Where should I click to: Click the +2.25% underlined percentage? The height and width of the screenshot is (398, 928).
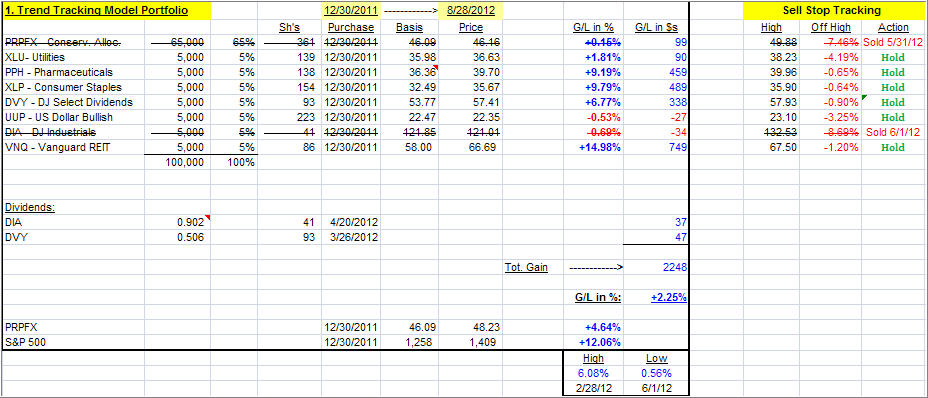669,297
